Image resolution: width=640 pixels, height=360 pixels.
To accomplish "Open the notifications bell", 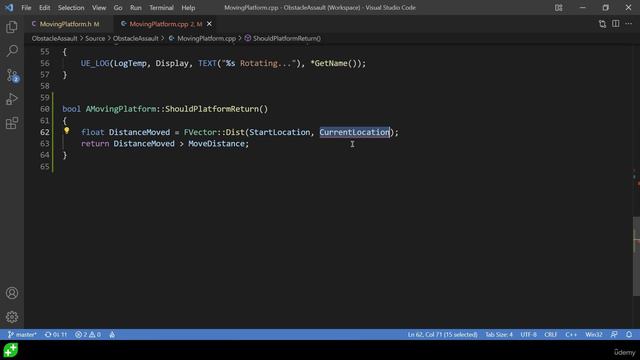I will 629,335.
